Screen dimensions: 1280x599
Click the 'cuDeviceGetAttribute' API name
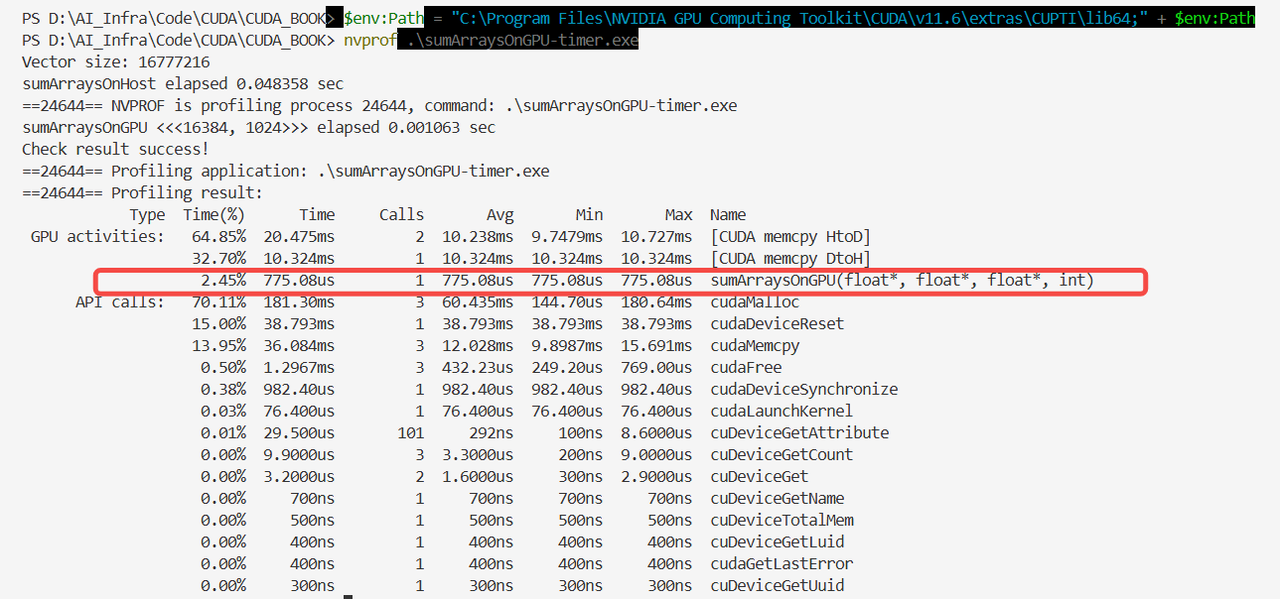pos(800,433)
